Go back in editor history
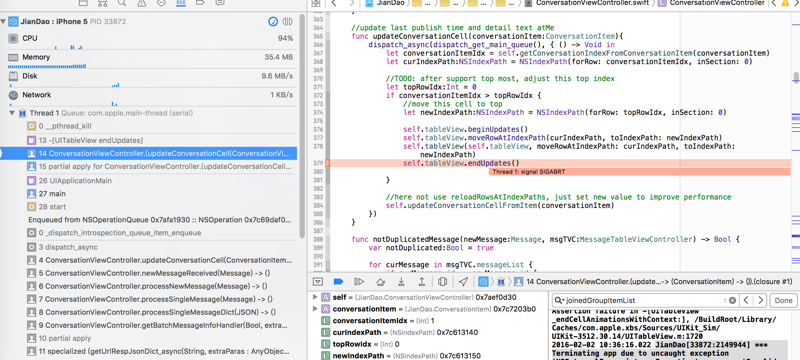This screenshot has height=360, width=800. click(x=334, y=3)
